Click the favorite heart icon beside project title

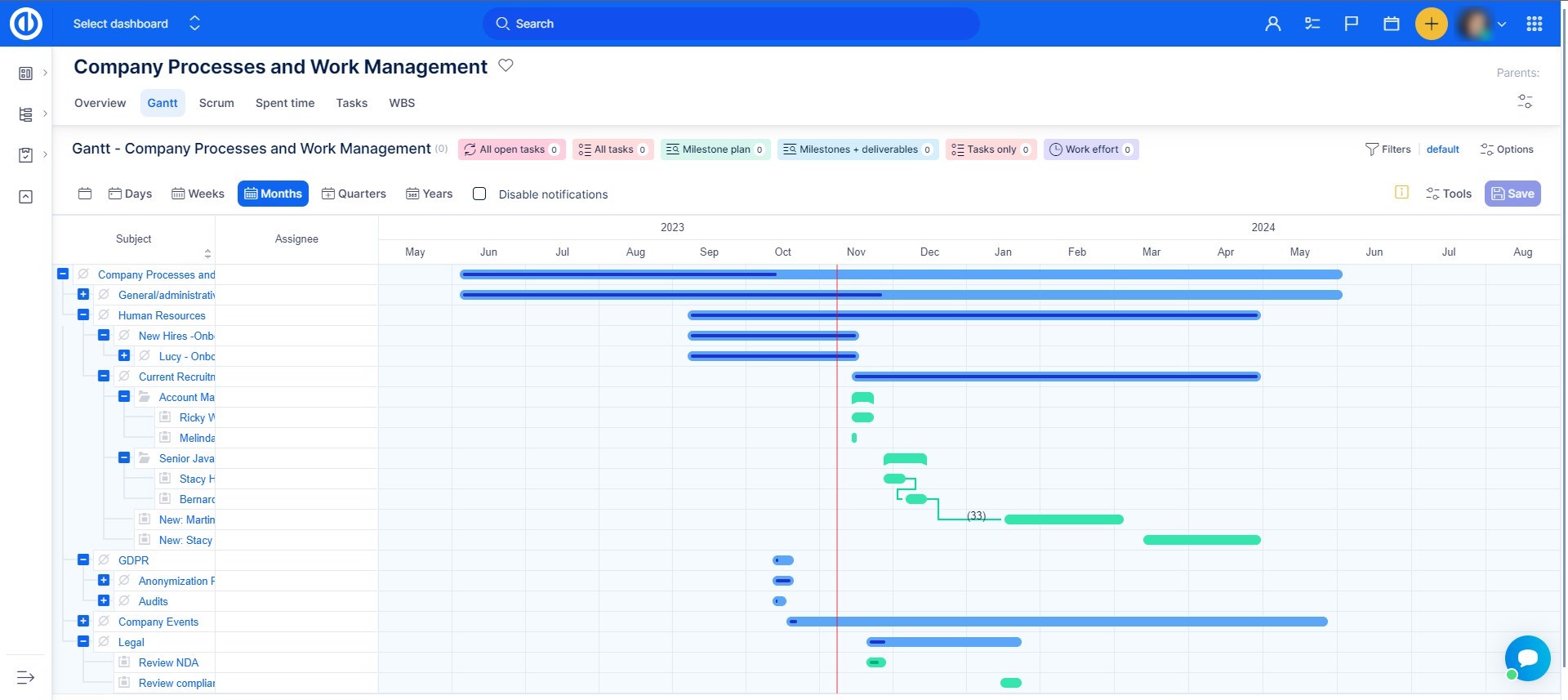(506, 65)
